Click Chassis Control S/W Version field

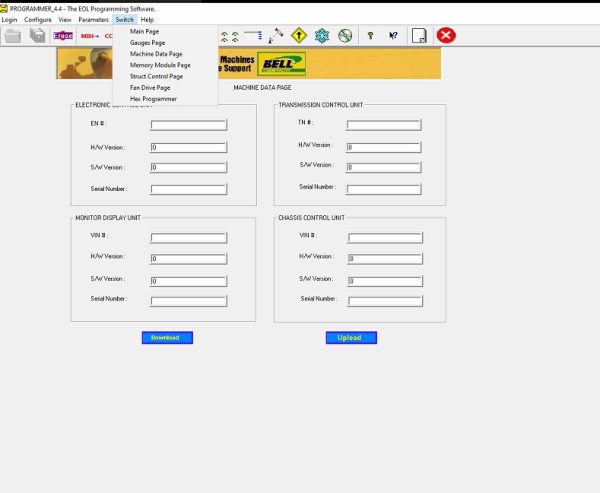(x=385, y=281)
